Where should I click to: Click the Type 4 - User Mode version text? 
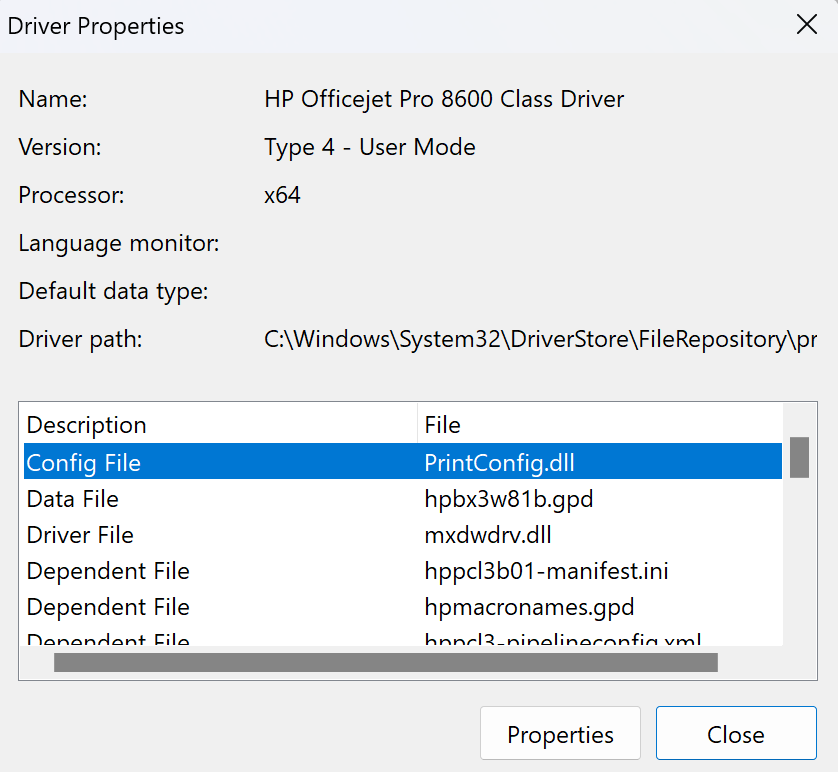pyautogui.click(x=370, y=147)
